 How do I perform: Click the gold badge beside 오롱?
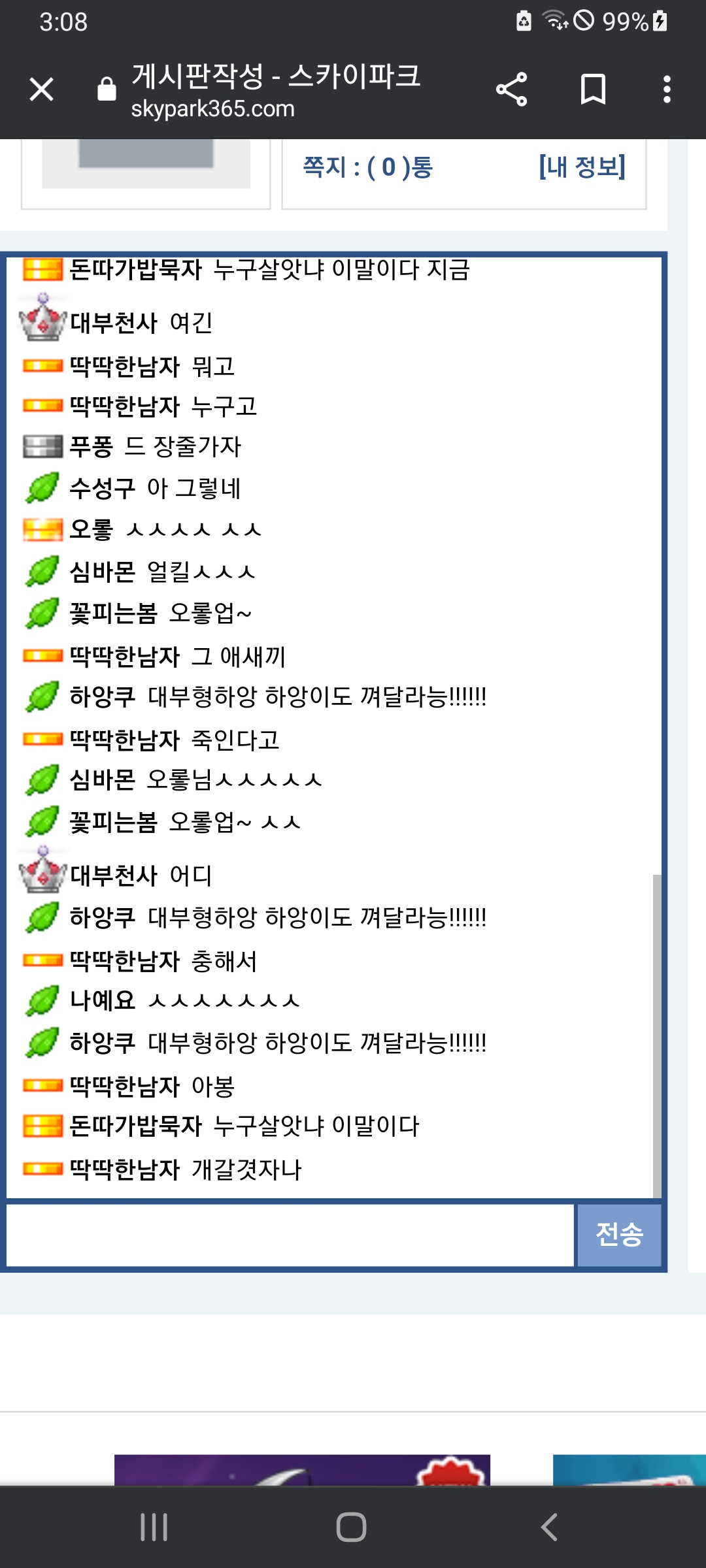click(x=42, y=529)
